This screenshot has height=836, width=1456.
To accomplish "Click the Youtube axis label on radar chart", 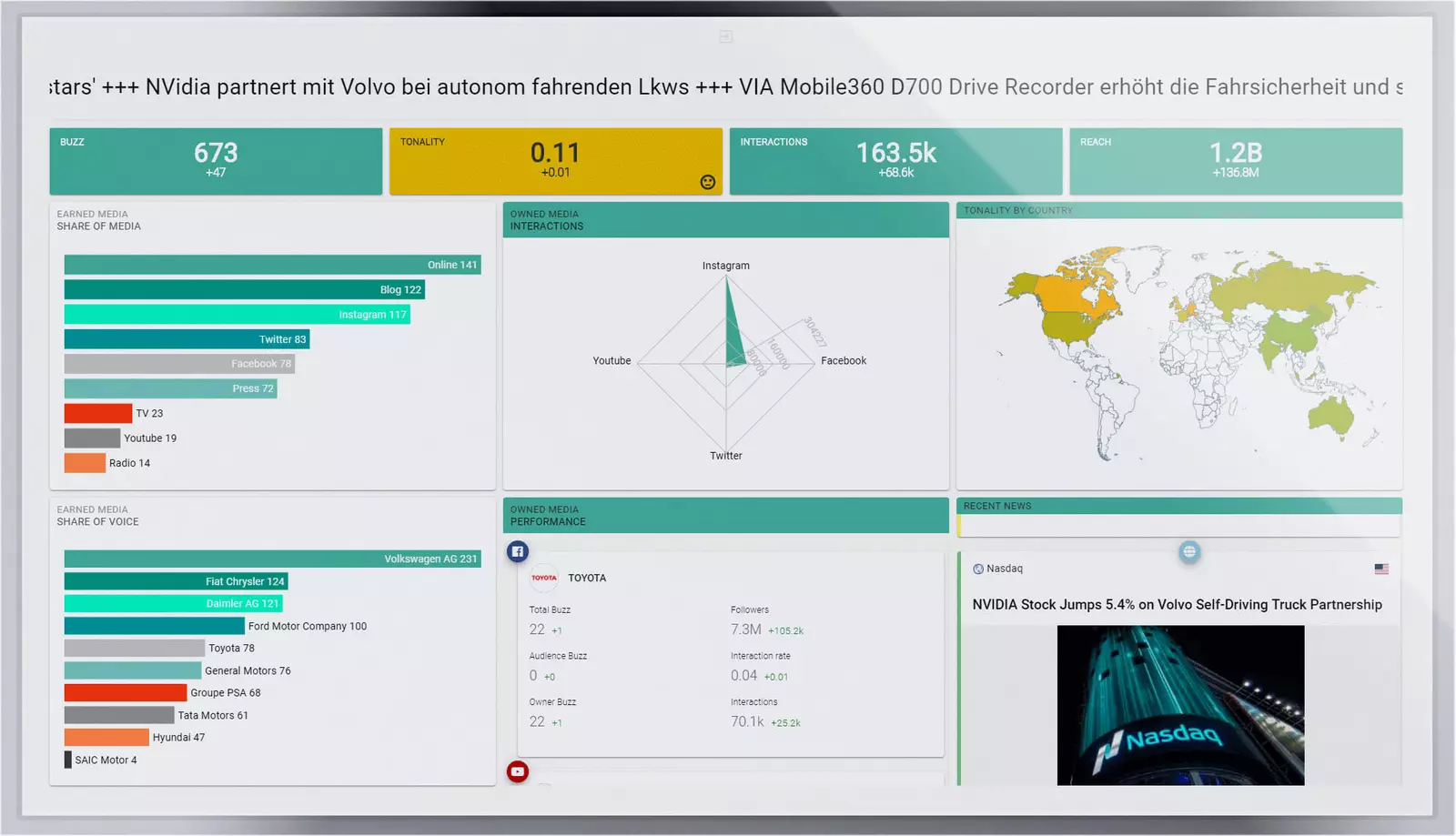I will [x=612, y=361].
